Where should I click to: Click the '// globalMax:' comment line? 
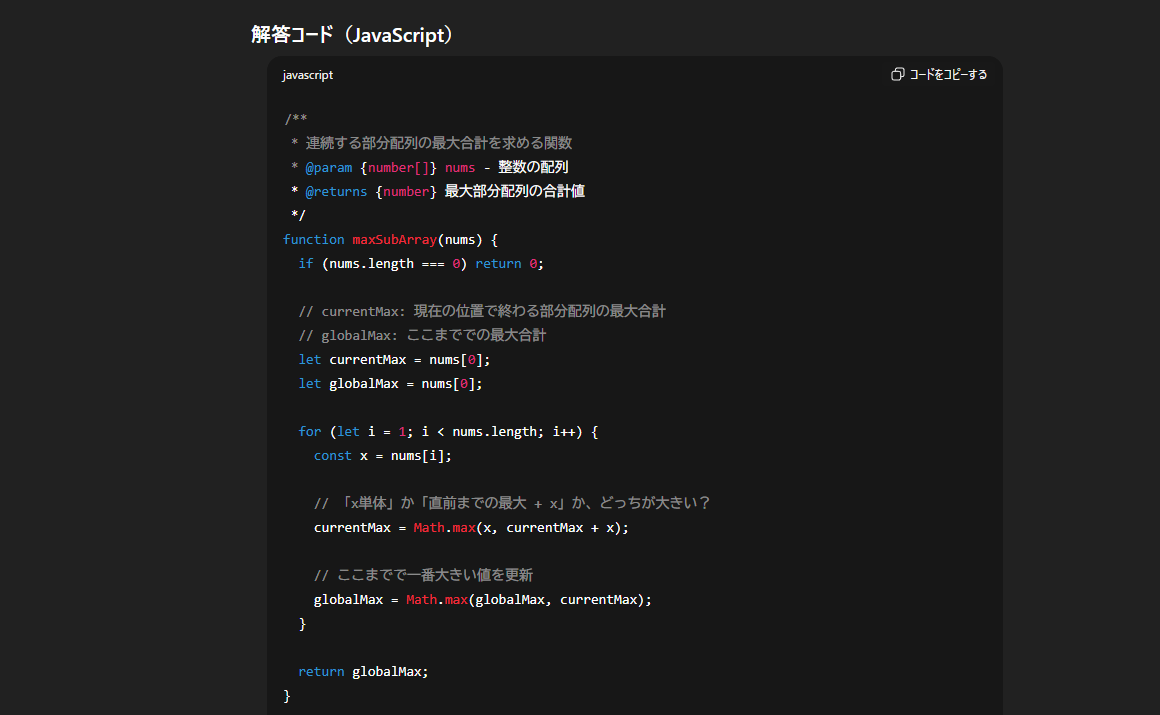[x=422, y=335]
